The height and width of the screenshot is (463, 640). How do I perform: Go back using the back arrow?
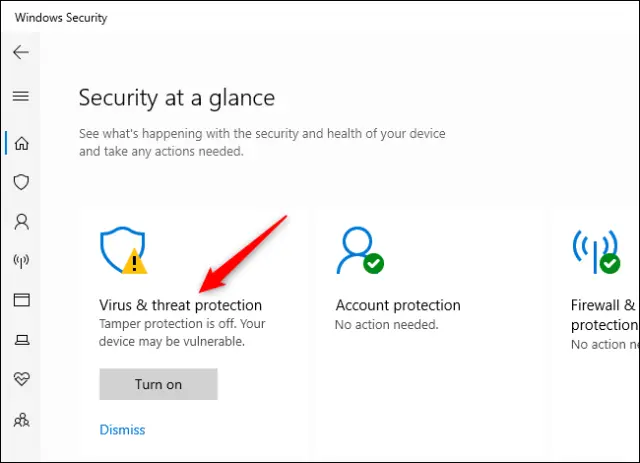(x=20, y=52)
